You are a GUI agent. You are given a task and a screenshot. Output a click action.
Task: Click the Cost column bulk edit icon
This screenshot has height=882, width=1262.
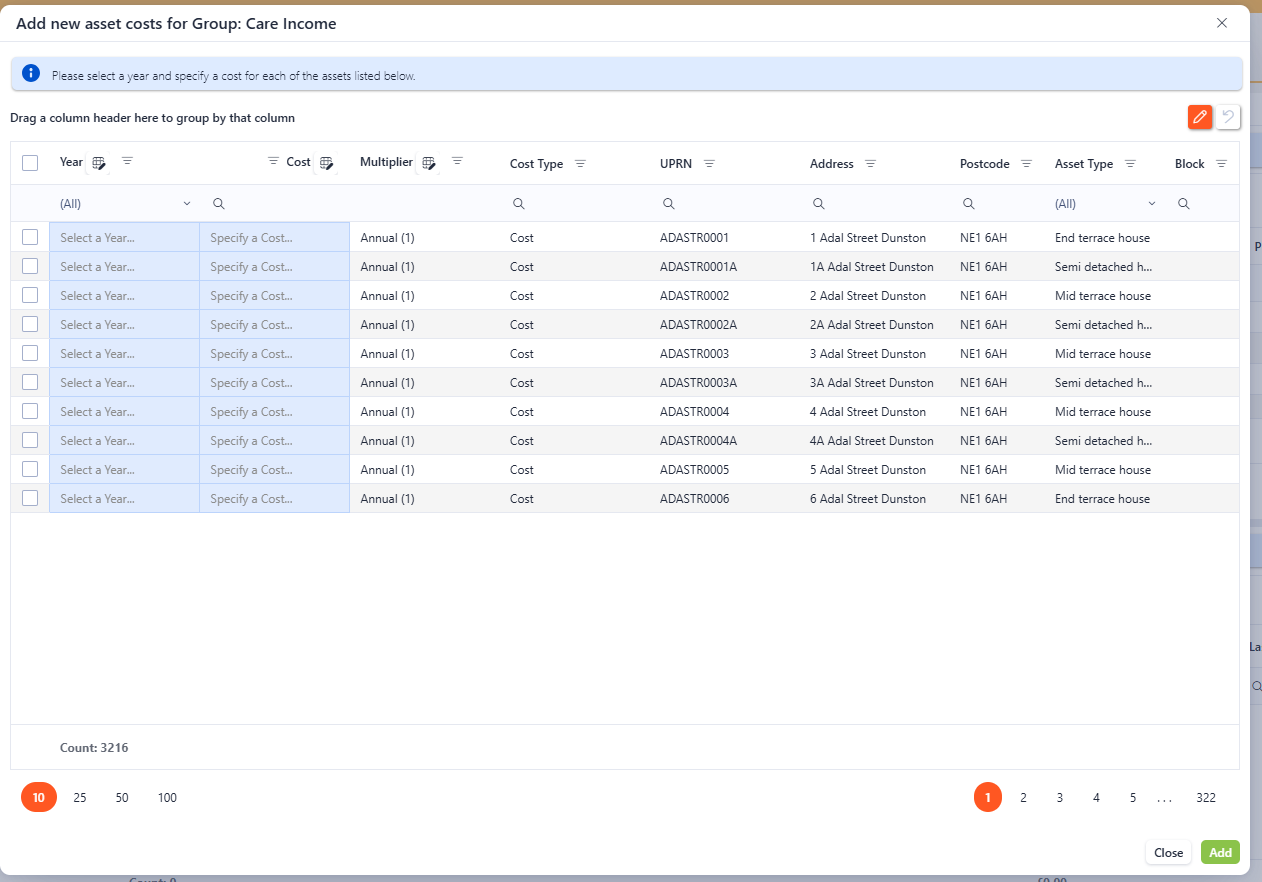pos(326,163)
